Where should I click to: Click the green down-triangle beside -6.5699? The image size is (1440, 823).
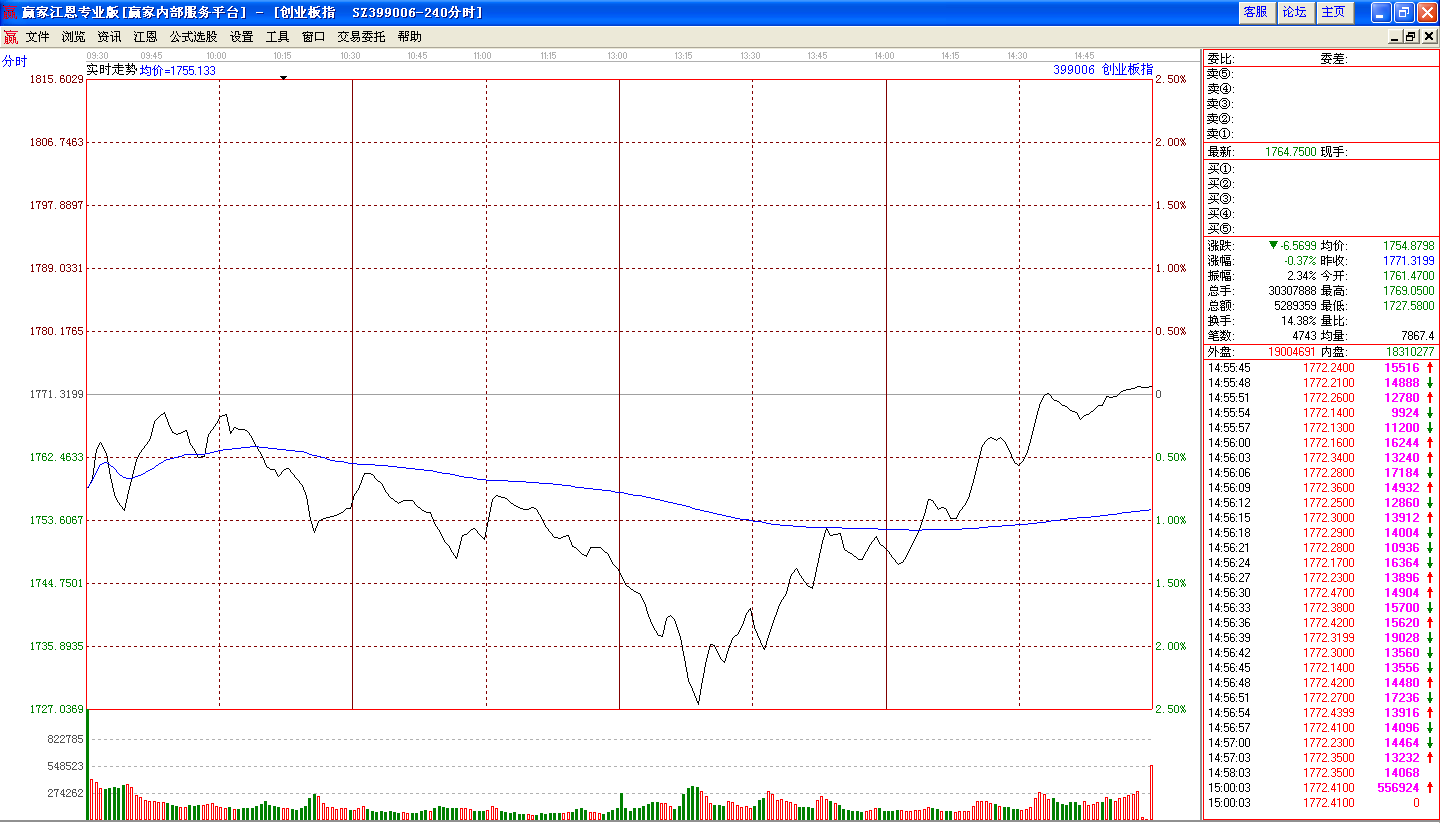coord(1272,245)
